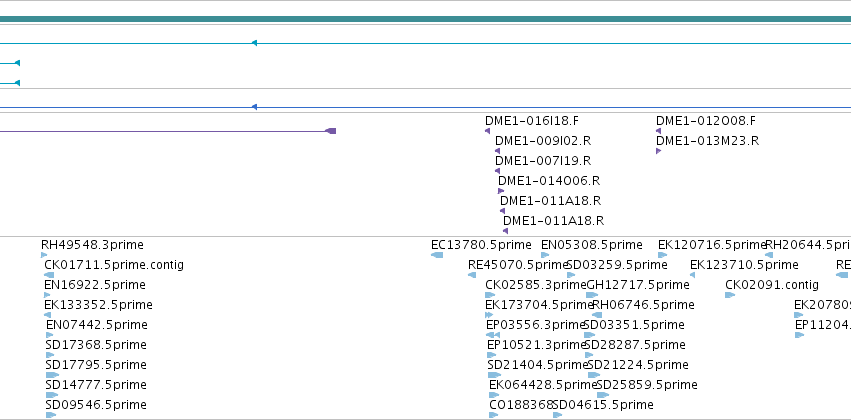Click the EK123710.5prime feature label
This screenshot has height=420, width=851.
pos(744,265)
